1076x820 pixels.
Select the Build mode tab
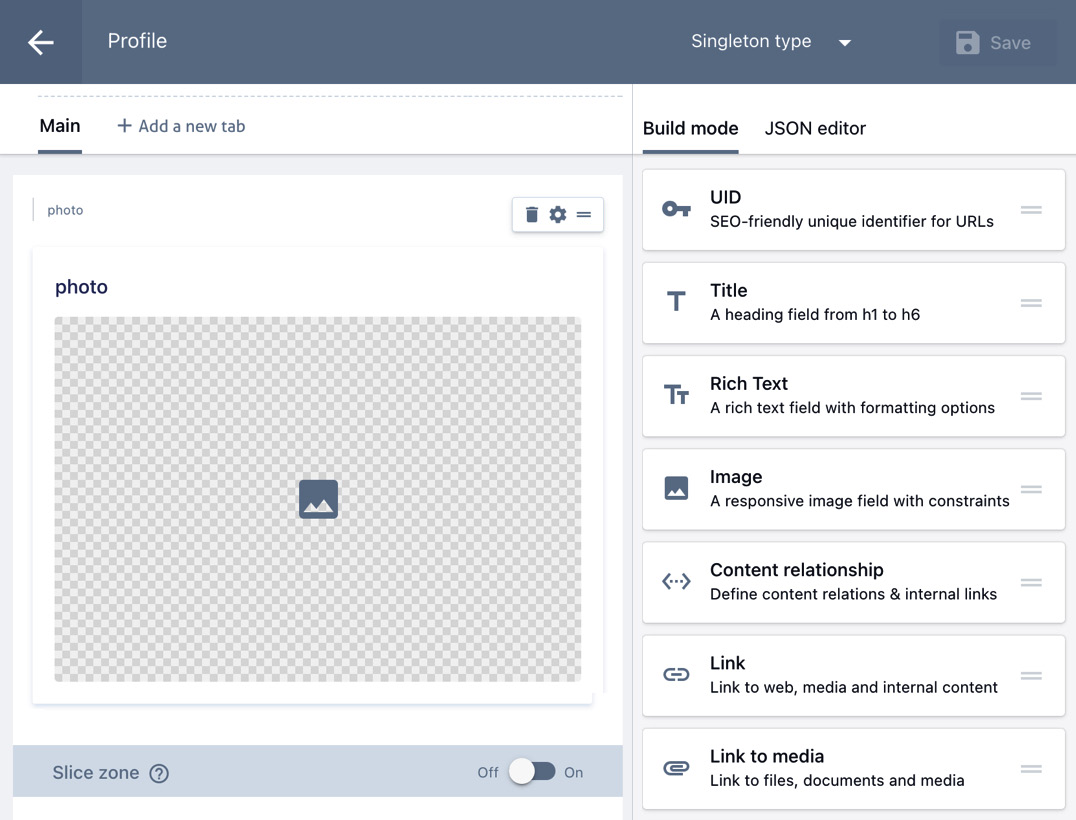[x=690, y=128]
